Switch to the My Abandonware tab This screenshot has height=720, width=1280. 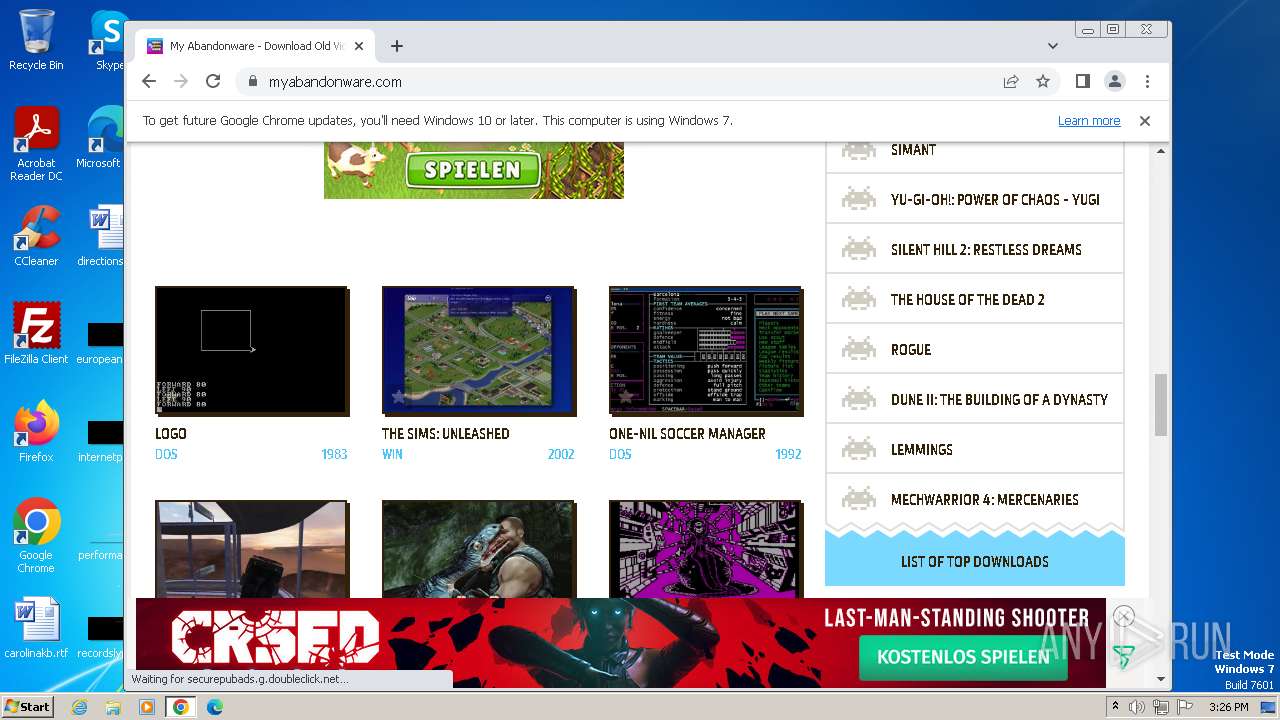tap(255, 46)
